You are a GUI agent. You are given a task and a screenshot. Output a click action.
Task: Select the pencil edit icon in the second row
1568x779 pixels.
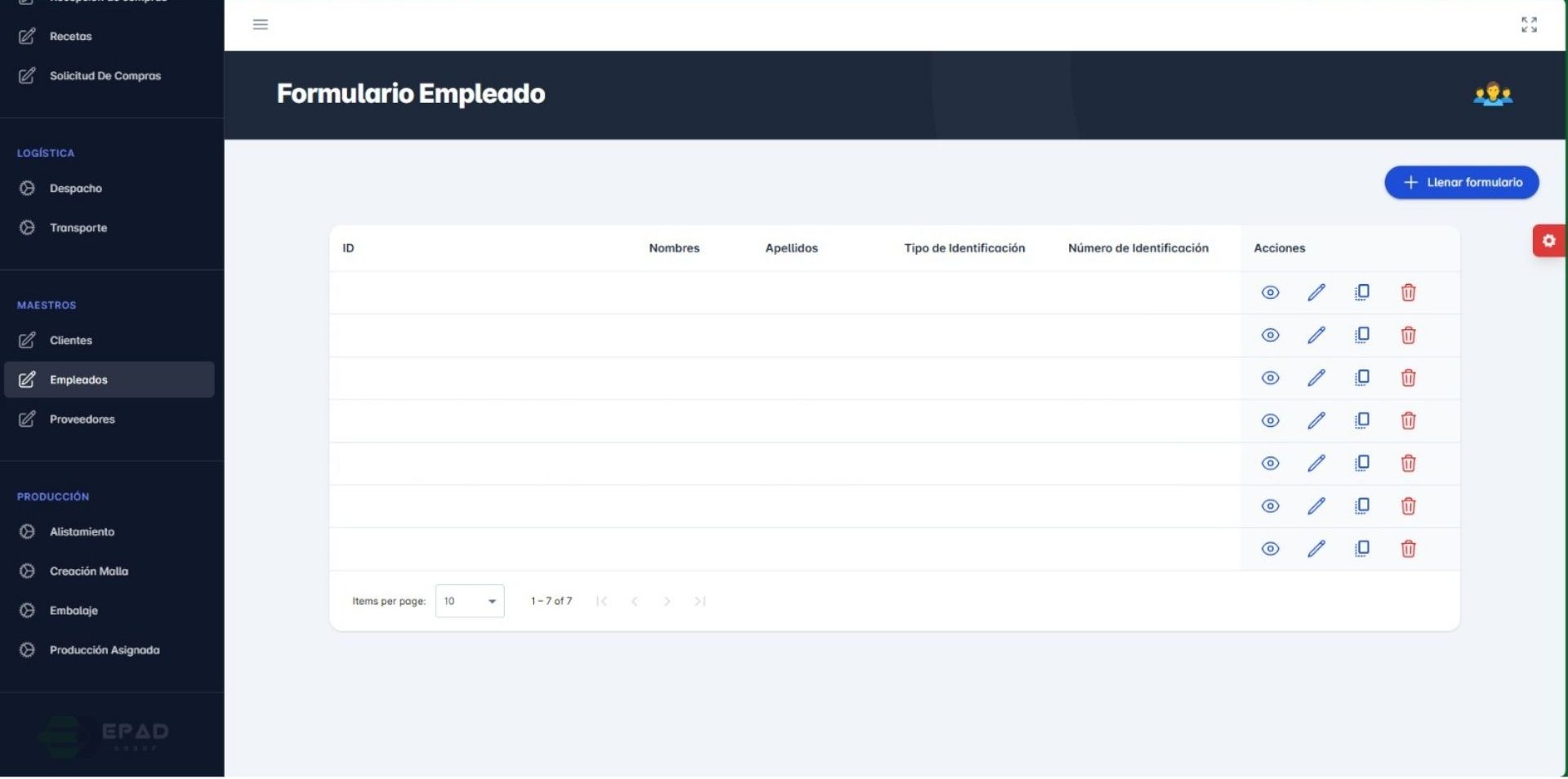pos(1316,335)
